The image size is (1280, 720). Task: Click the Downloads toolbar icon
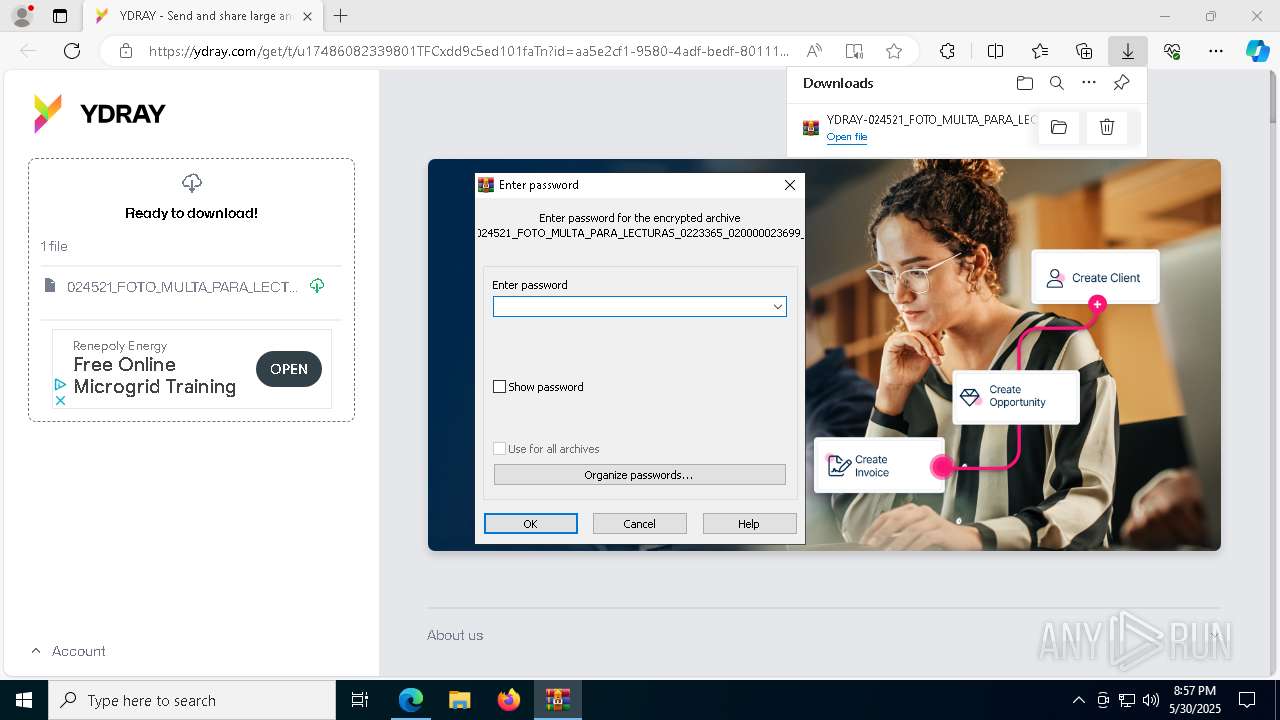1127,51
